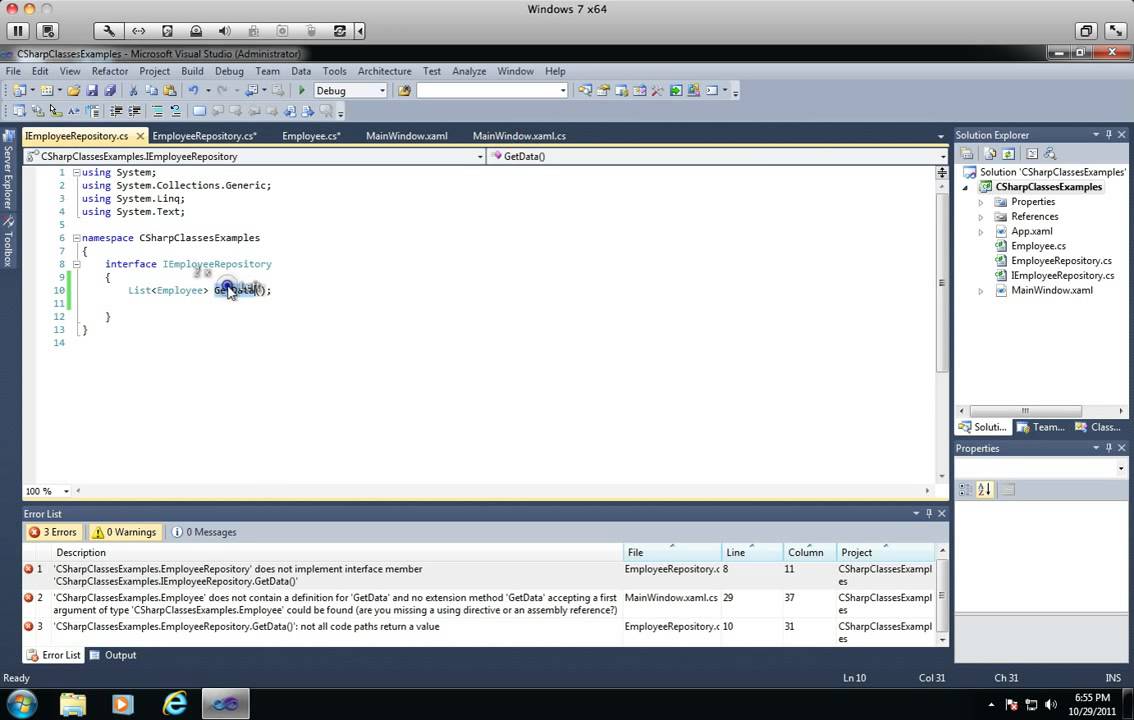
Task: Open the Find search combo box dropdown arrow
Action: (563, 90)
